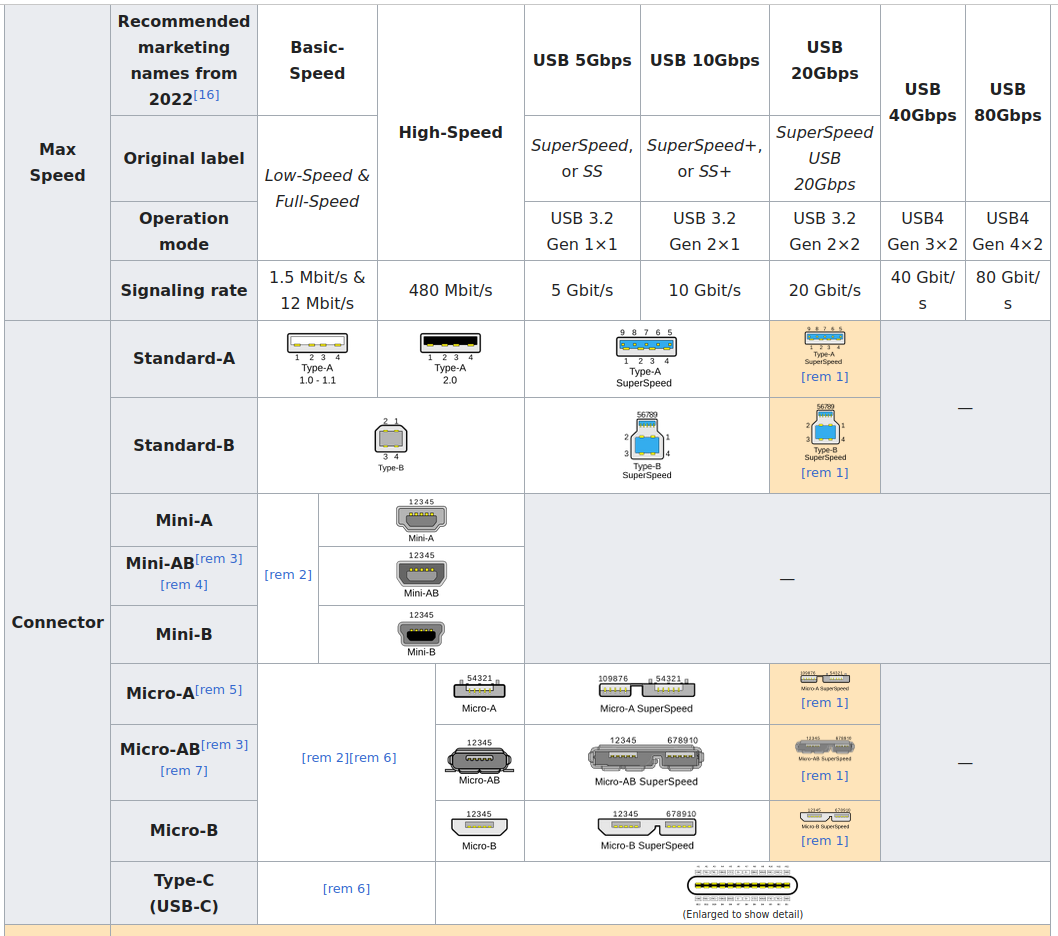1058x936 pixels.
Task: Open [rem 2] link in Micro connector rows
Action: point(325,758)
